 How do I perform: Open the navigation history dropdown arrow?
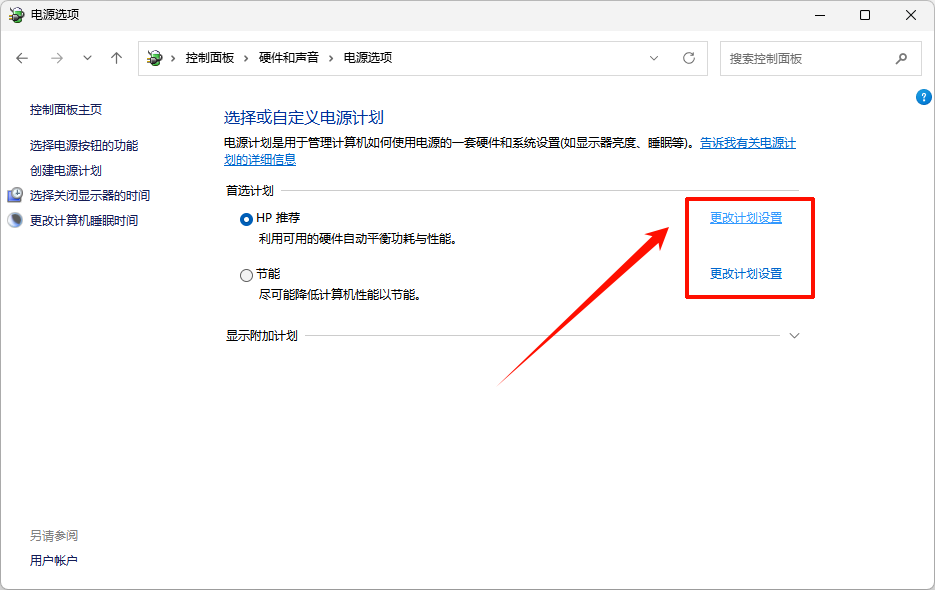(x=86, y=58)
